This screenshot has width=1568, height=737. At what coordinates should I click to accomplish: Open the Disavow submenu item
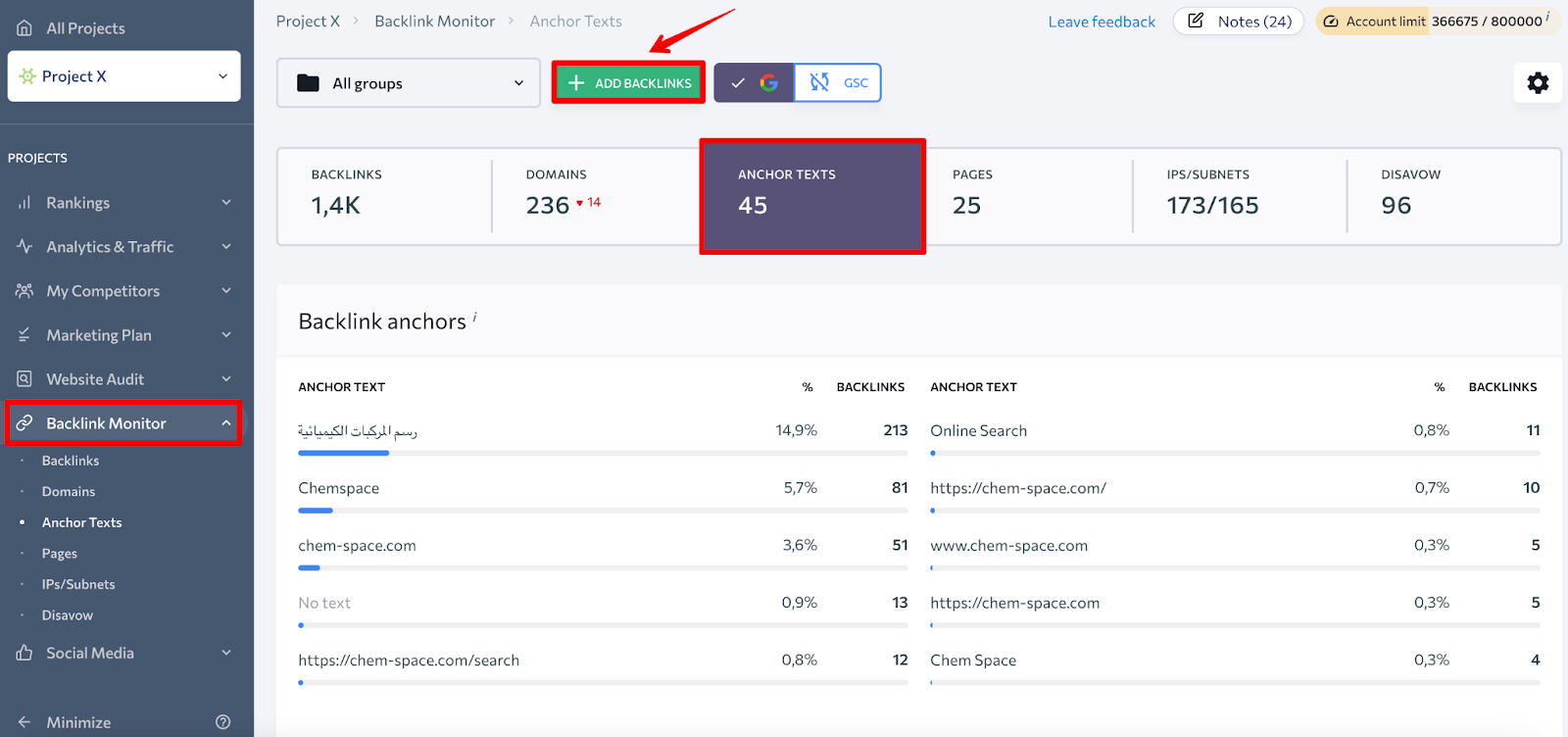[68, 615]
